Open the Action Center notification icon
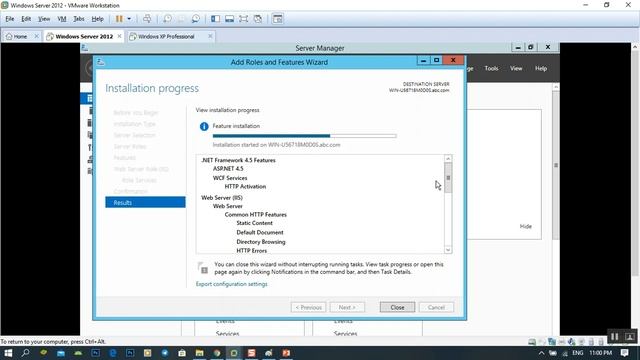This screenshot has width=640, height=360. [624, 353]
